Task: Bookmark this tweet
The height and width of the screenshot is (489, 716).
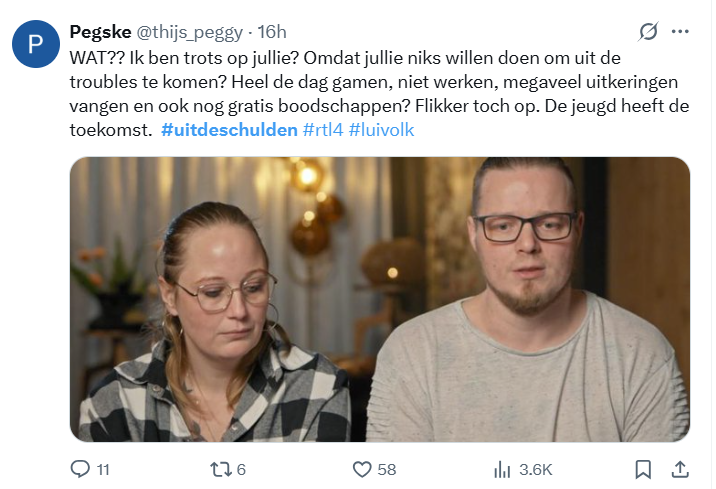Action: point(643,469)
